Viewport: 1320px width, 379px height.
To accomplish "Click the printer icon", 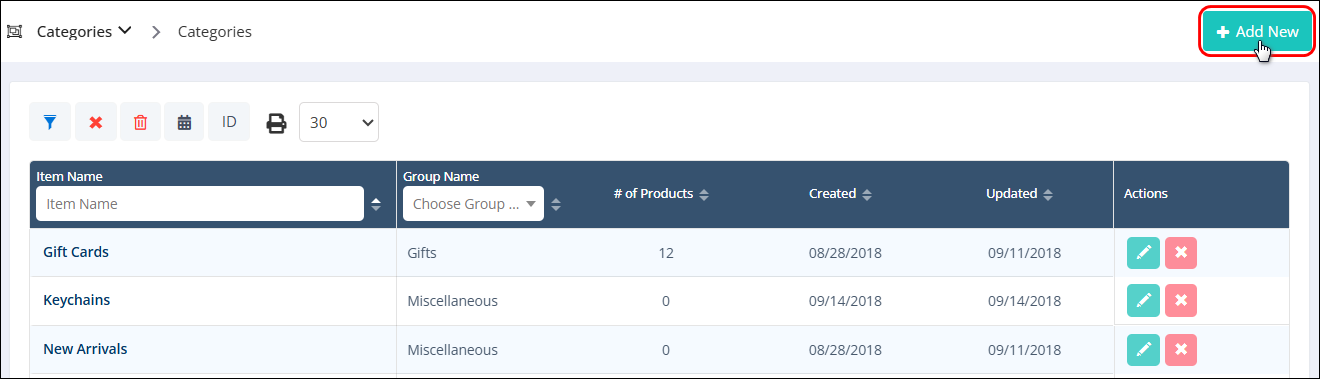I will tap(276, 123).
